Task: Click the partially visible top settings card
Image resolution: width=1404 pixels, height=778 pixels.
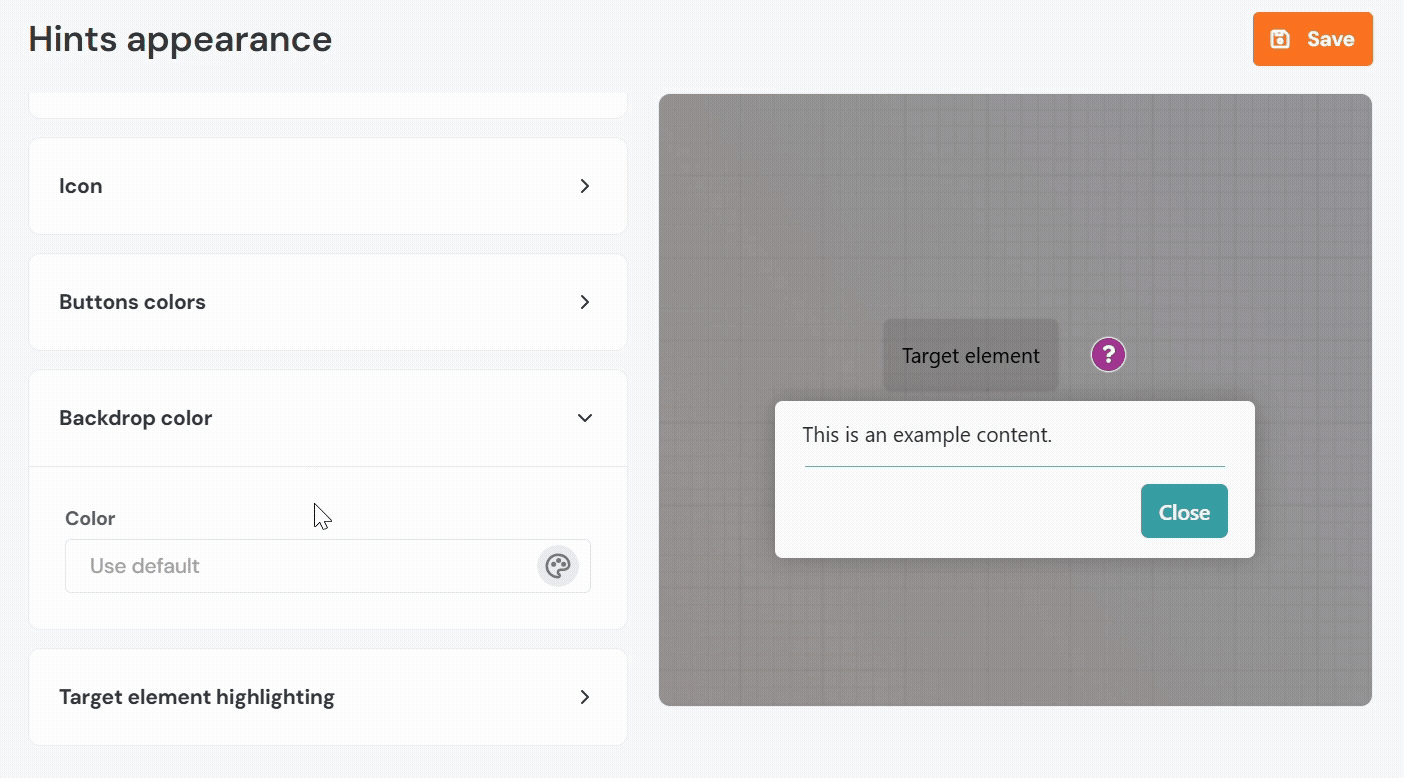Action: click(327, 104)
